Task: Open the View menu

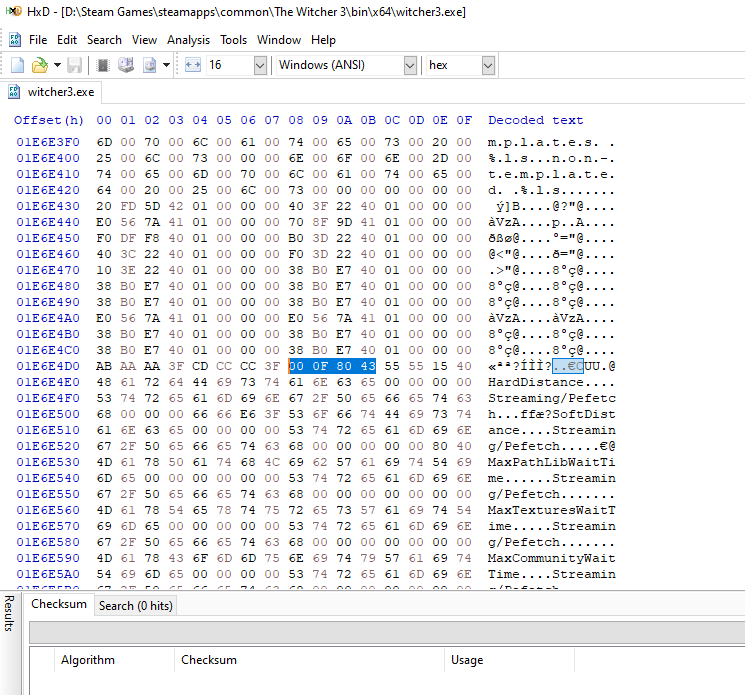Action: tap(144, 40)
